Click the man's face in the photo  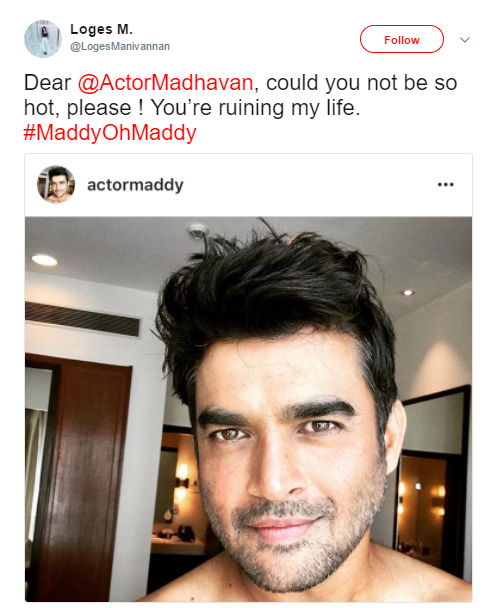[287, 458]
